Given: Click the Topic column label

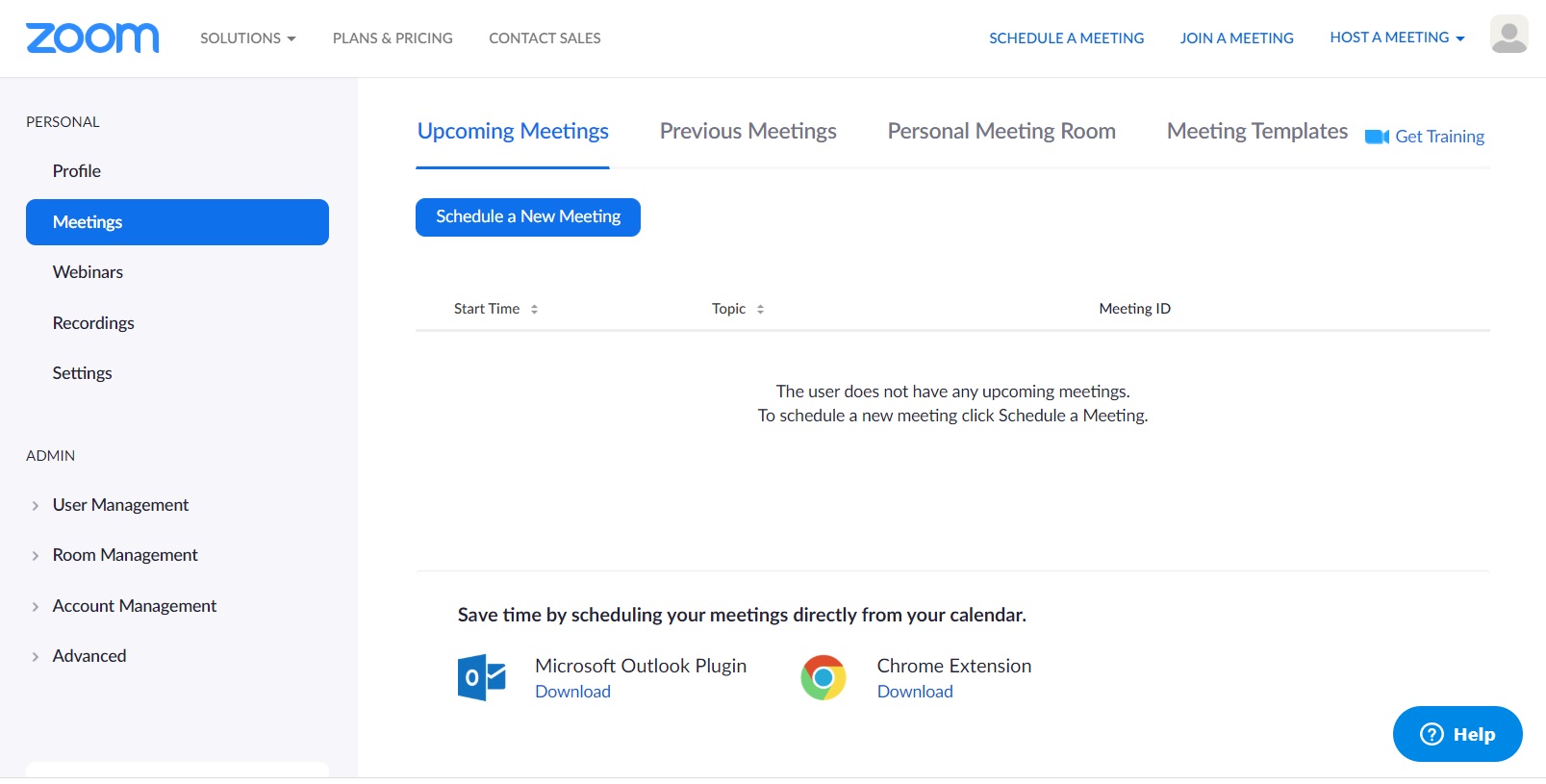Looking at the screenshot, I should [x=728, y=309].
